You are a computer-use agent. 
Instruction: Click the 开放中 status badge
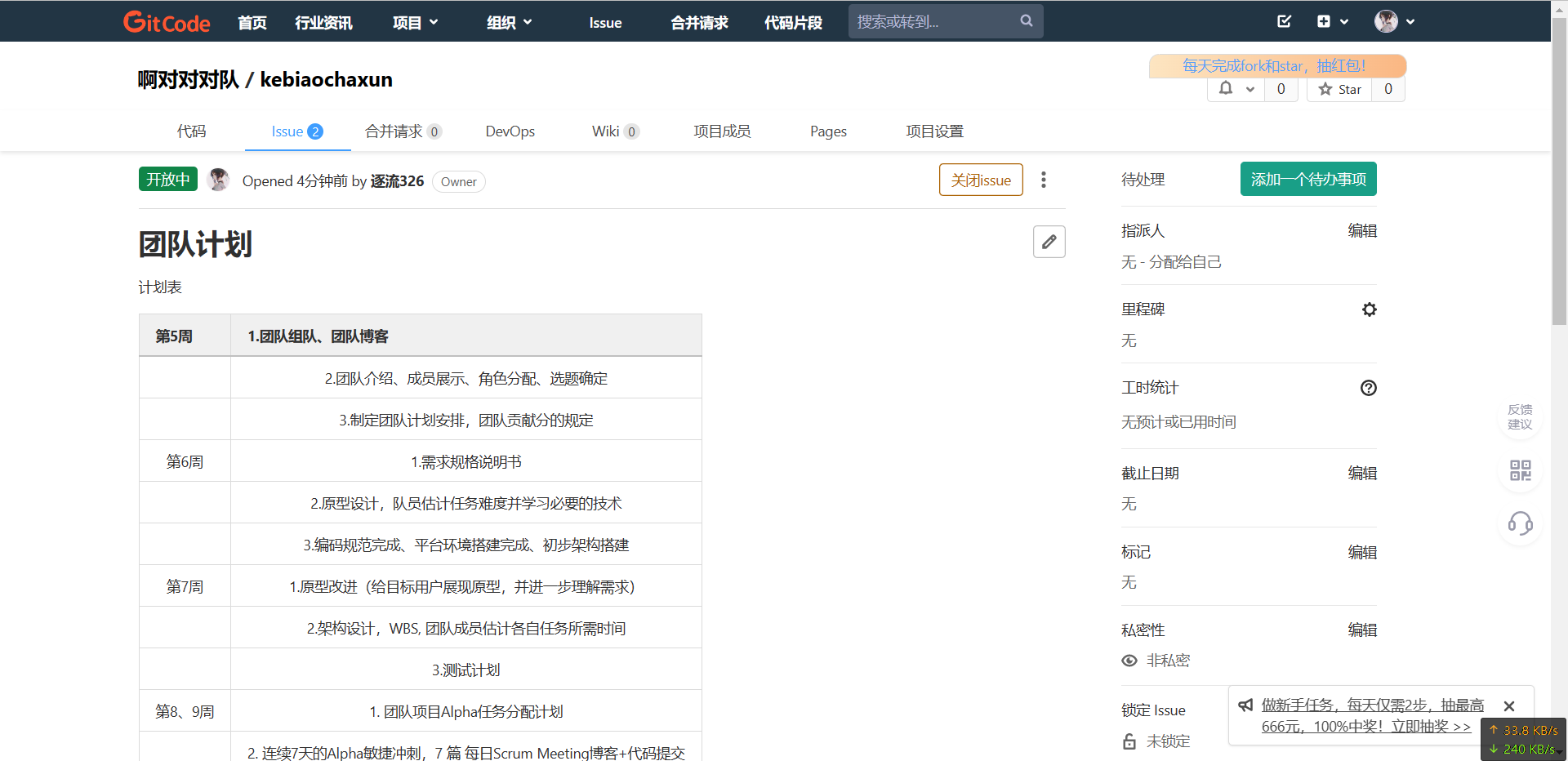coord(167,179)
